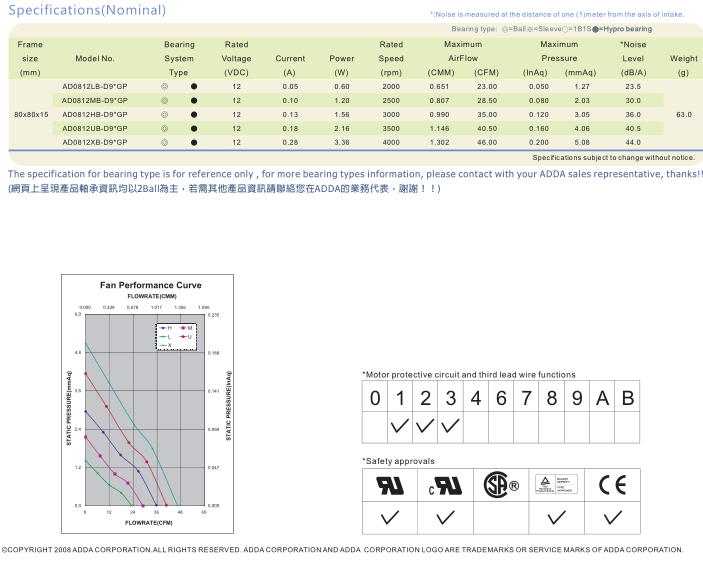This screenshot has height=567, width=703.
Task: Click the function code A cell
Action: (602, 398)
